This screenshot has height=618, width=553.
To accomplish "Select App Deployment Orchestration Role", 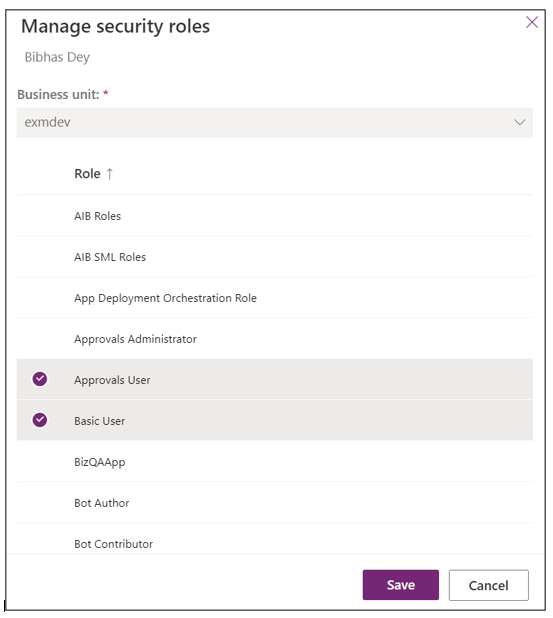I will coord(274,298).
